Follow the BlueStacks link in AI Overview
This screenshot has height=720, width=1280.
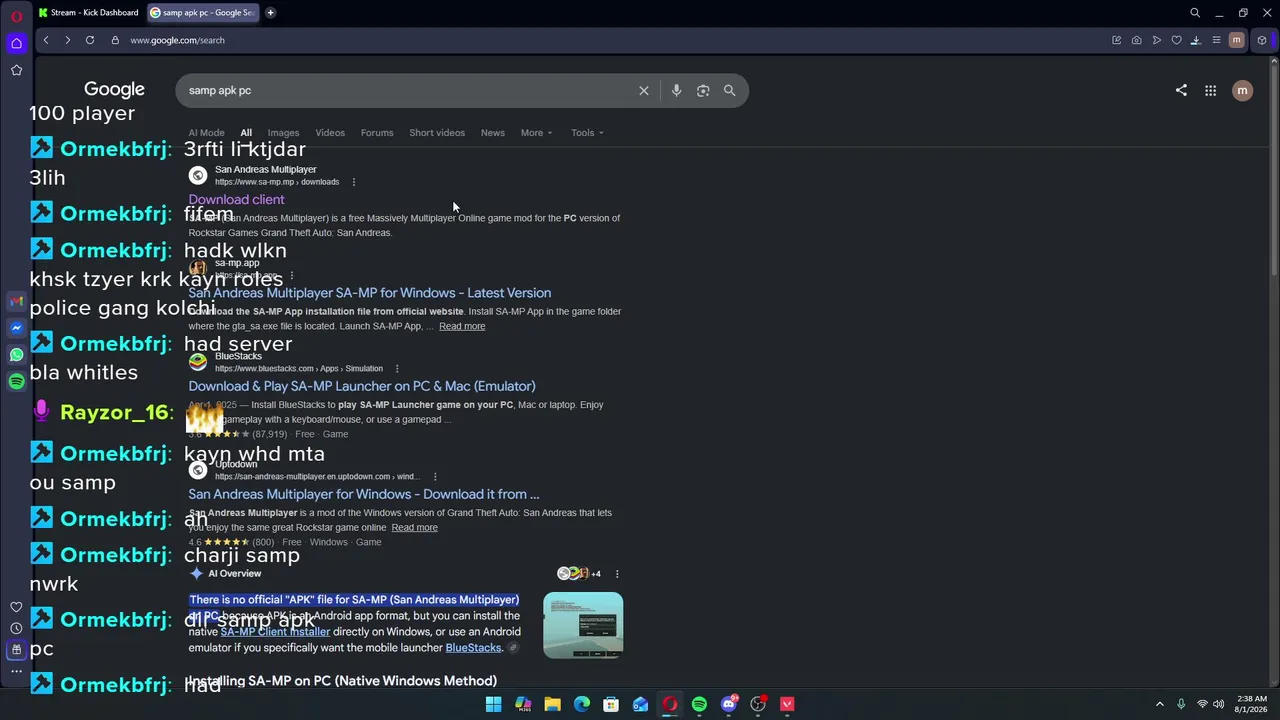(x=473, y=648)
